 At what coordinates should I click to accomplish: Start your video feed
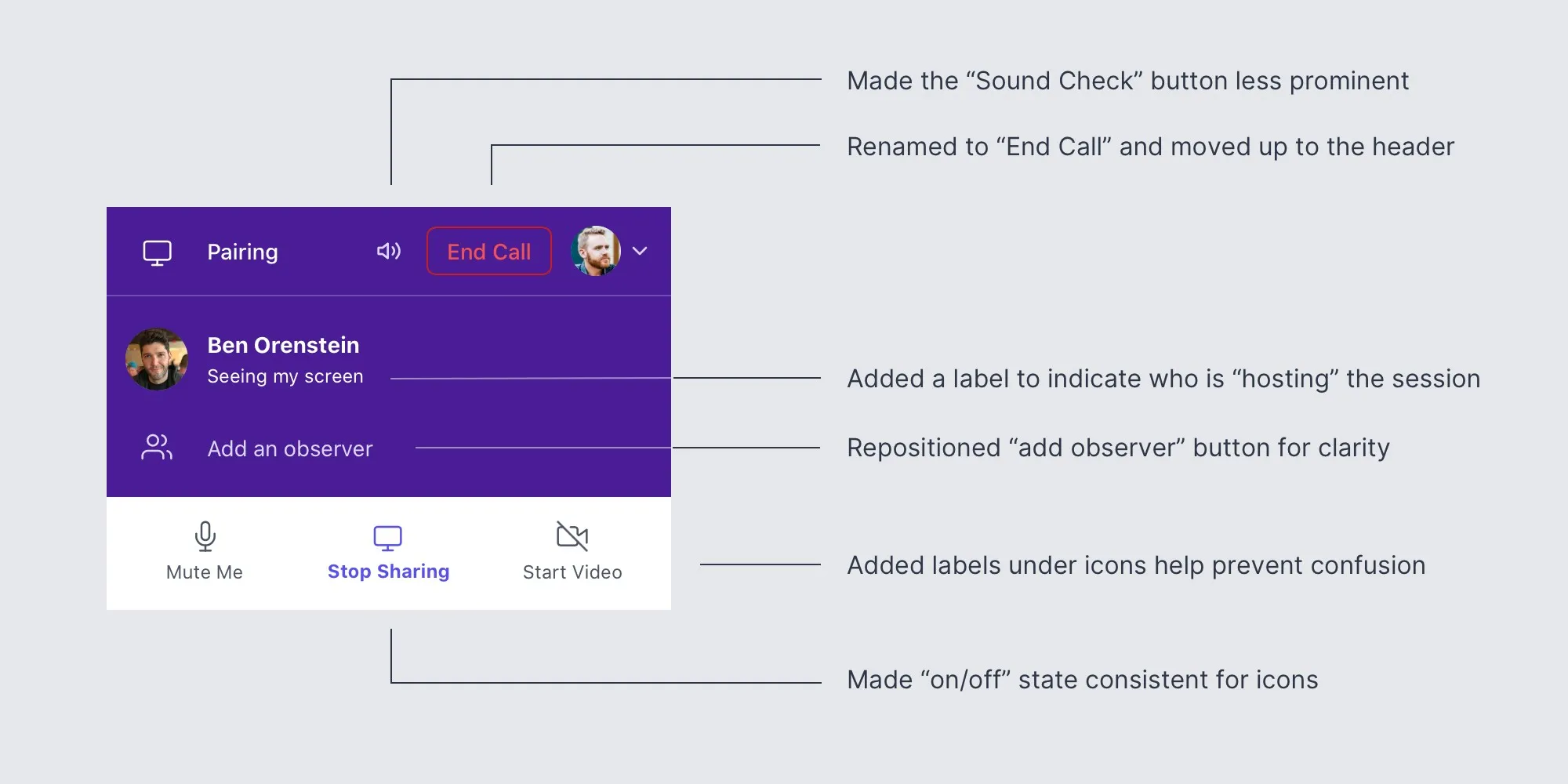572,572
